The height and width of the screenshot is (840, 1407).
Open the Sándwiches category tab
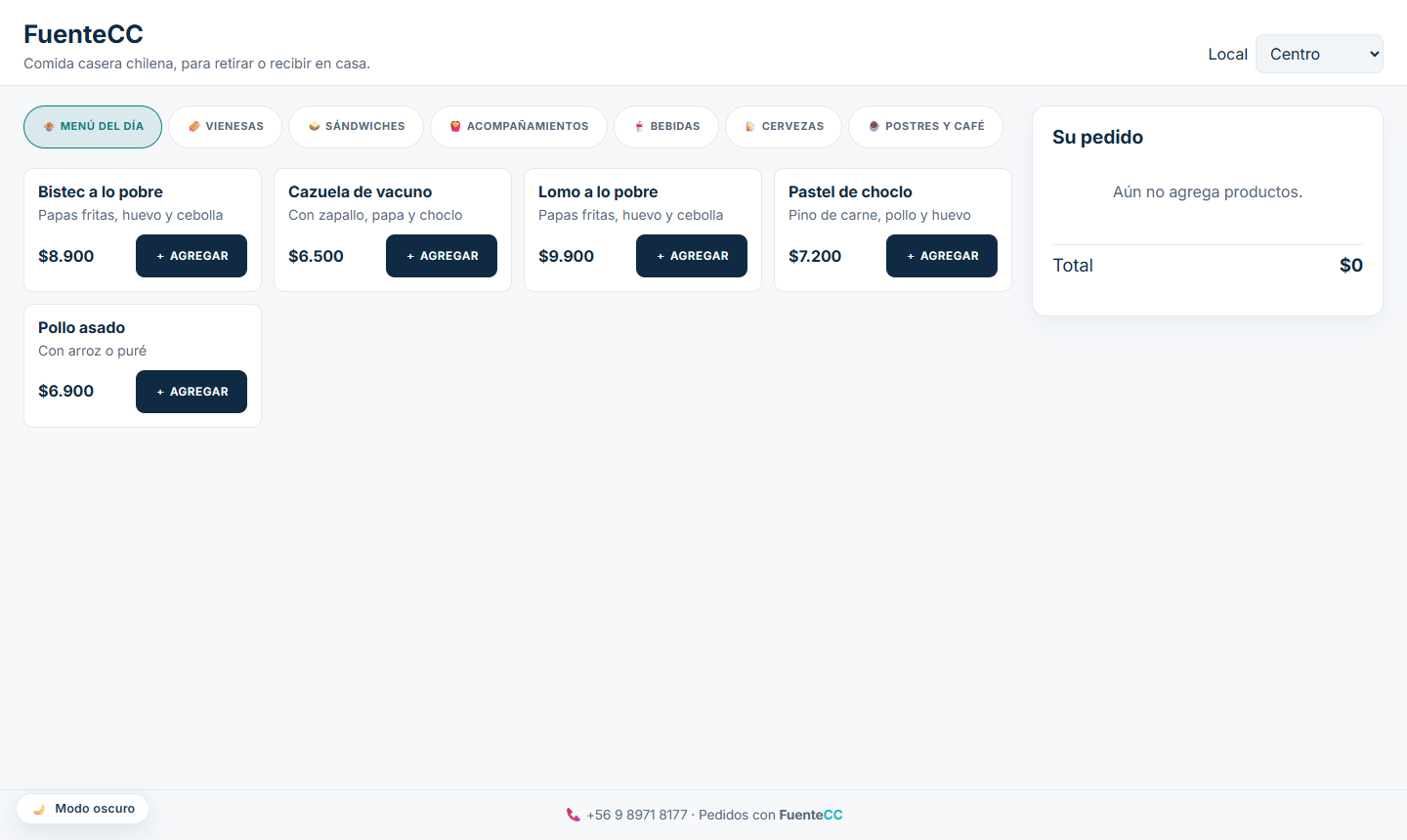pos(356,127)
